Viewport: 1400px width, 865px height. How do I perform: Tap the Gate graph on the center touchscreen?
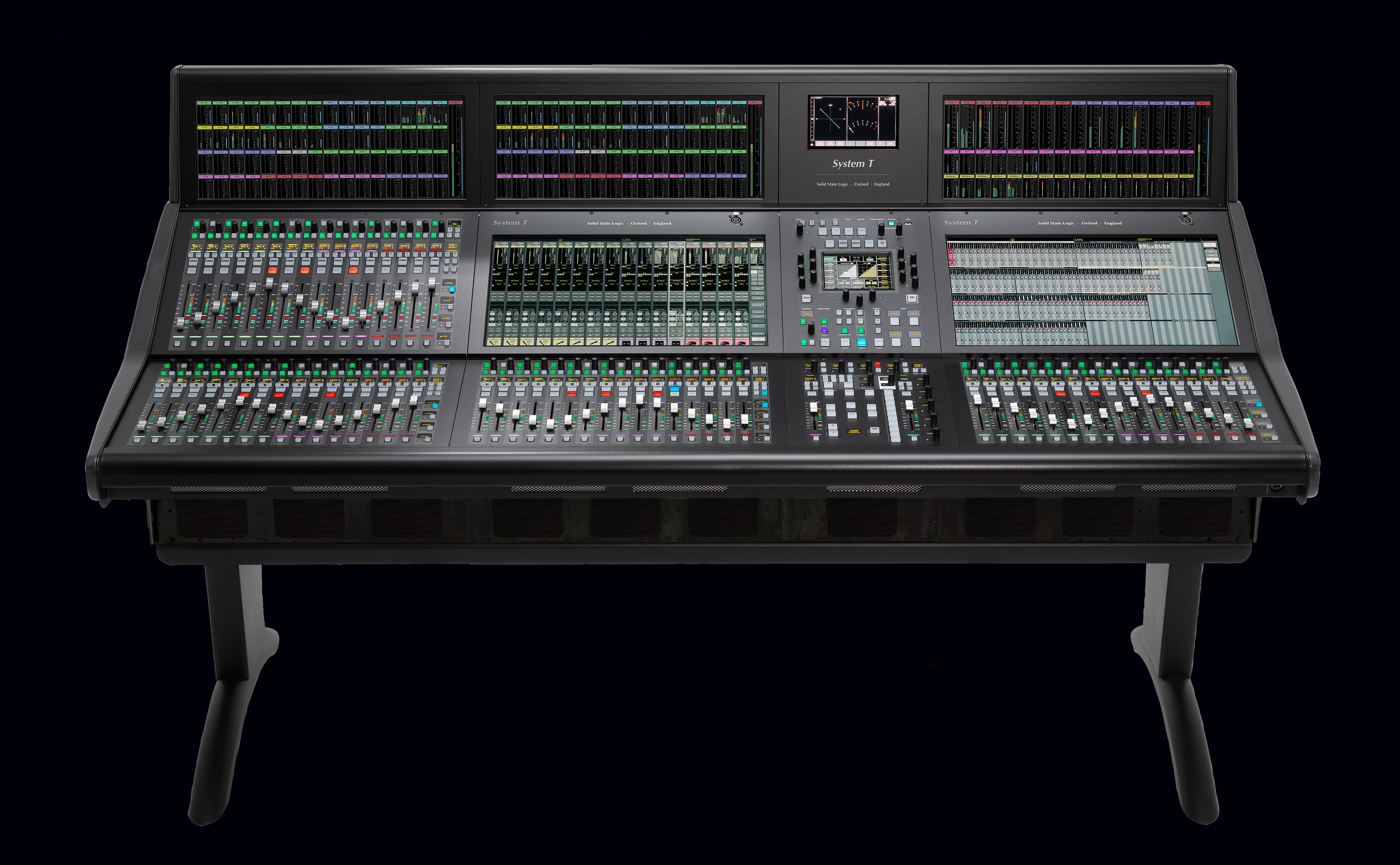coord(868,271)
